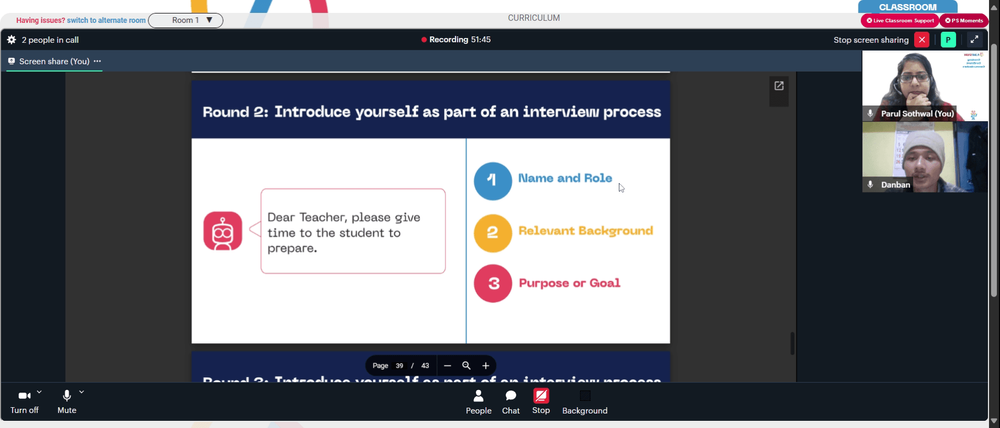
Task: Open the People panel
Action: point(478,402)
